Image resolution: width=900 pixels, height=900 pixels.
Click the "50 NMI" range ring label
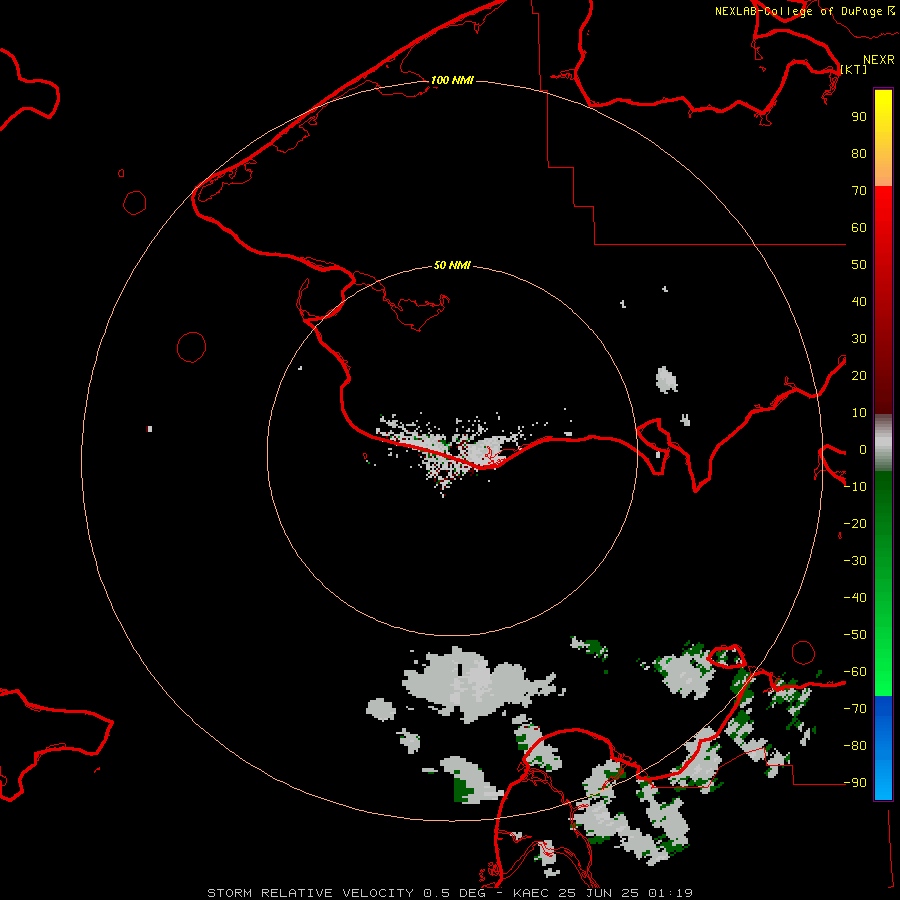452,265
